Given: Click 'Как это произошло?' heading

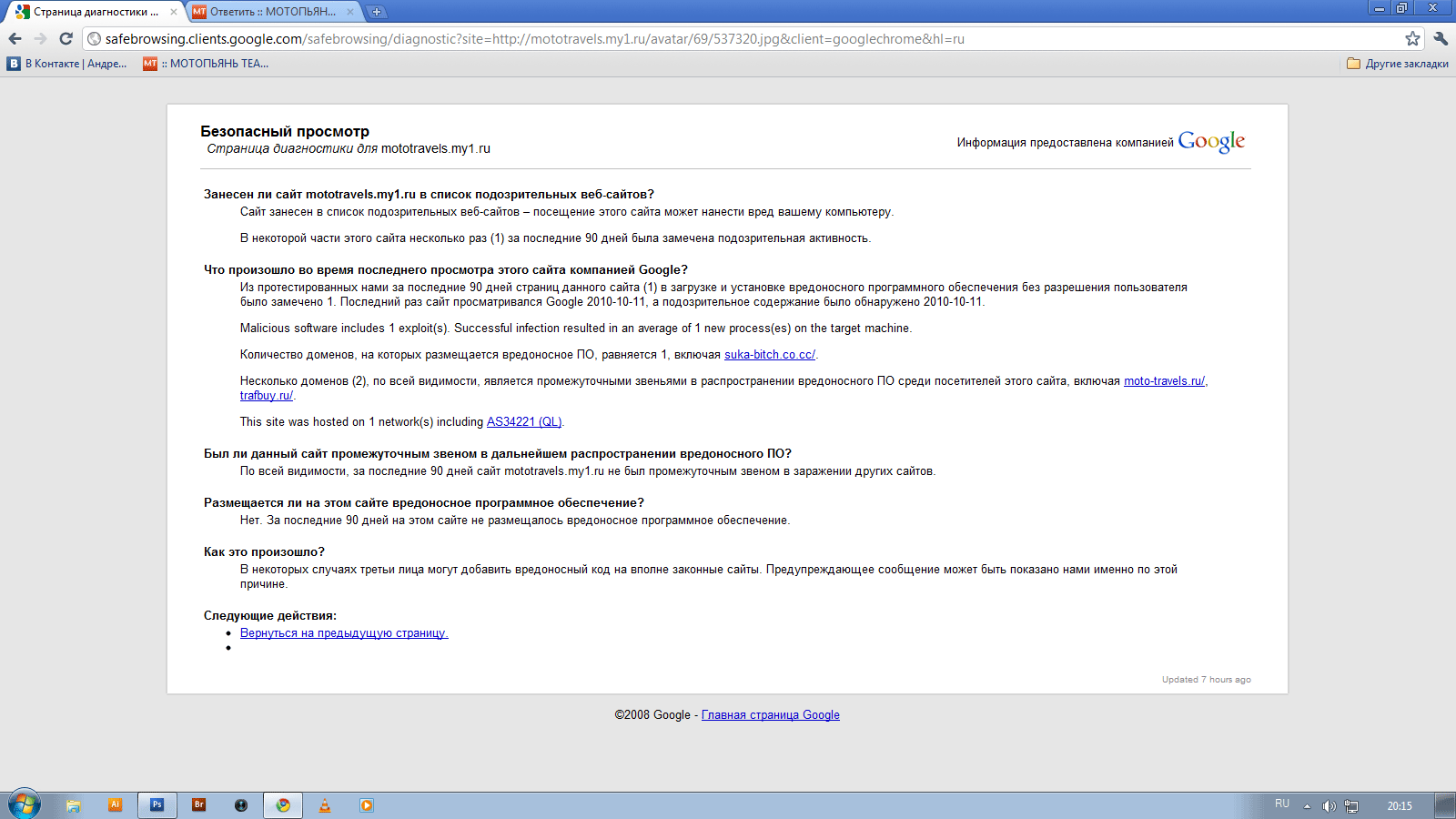Looking at the screenshot, I should pyautogui.click(x=264, y=552).
